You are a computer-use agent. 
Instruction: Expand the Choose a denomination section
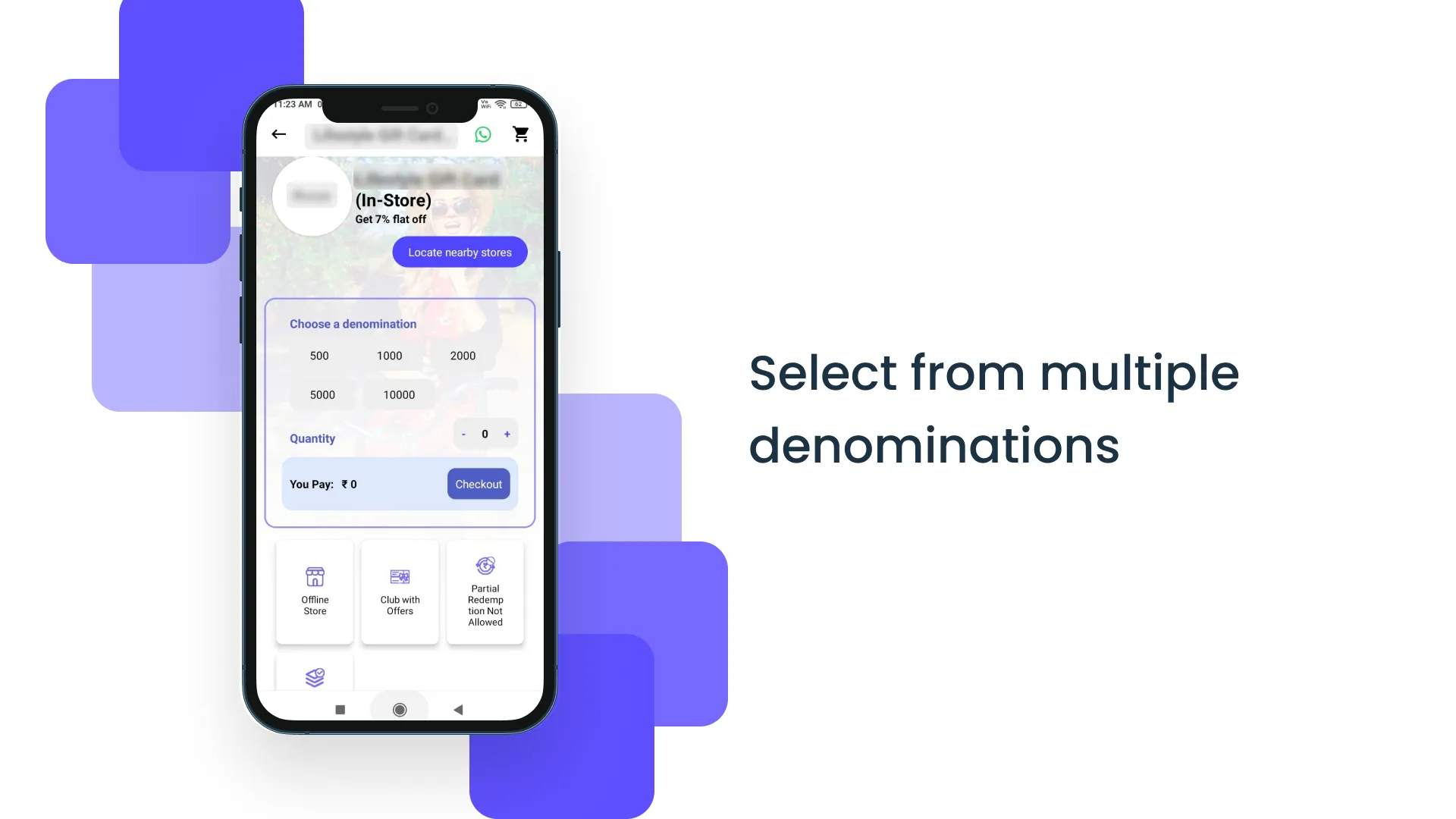[353, 324]
